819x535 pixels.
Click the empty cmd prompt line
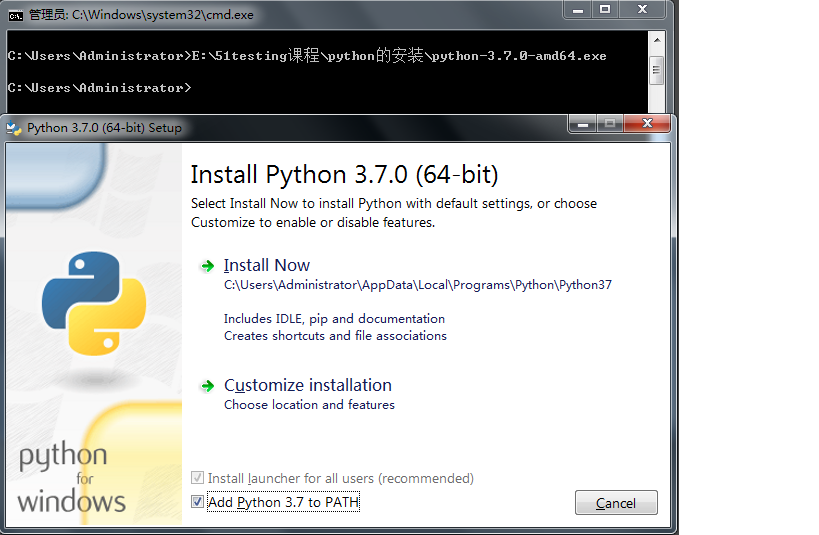tap(99, 88)
